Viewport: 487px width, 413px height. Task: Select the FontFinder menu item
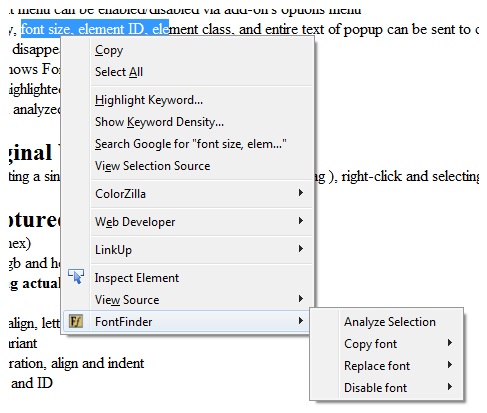pyautogui.click(x=188, y=322)
